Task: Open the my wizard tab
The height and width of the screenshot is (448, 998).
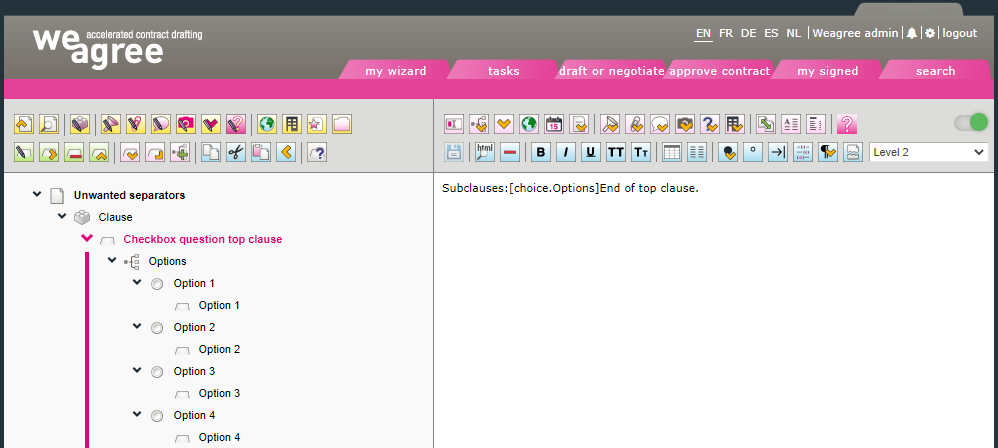Action: tap(396, 71)
